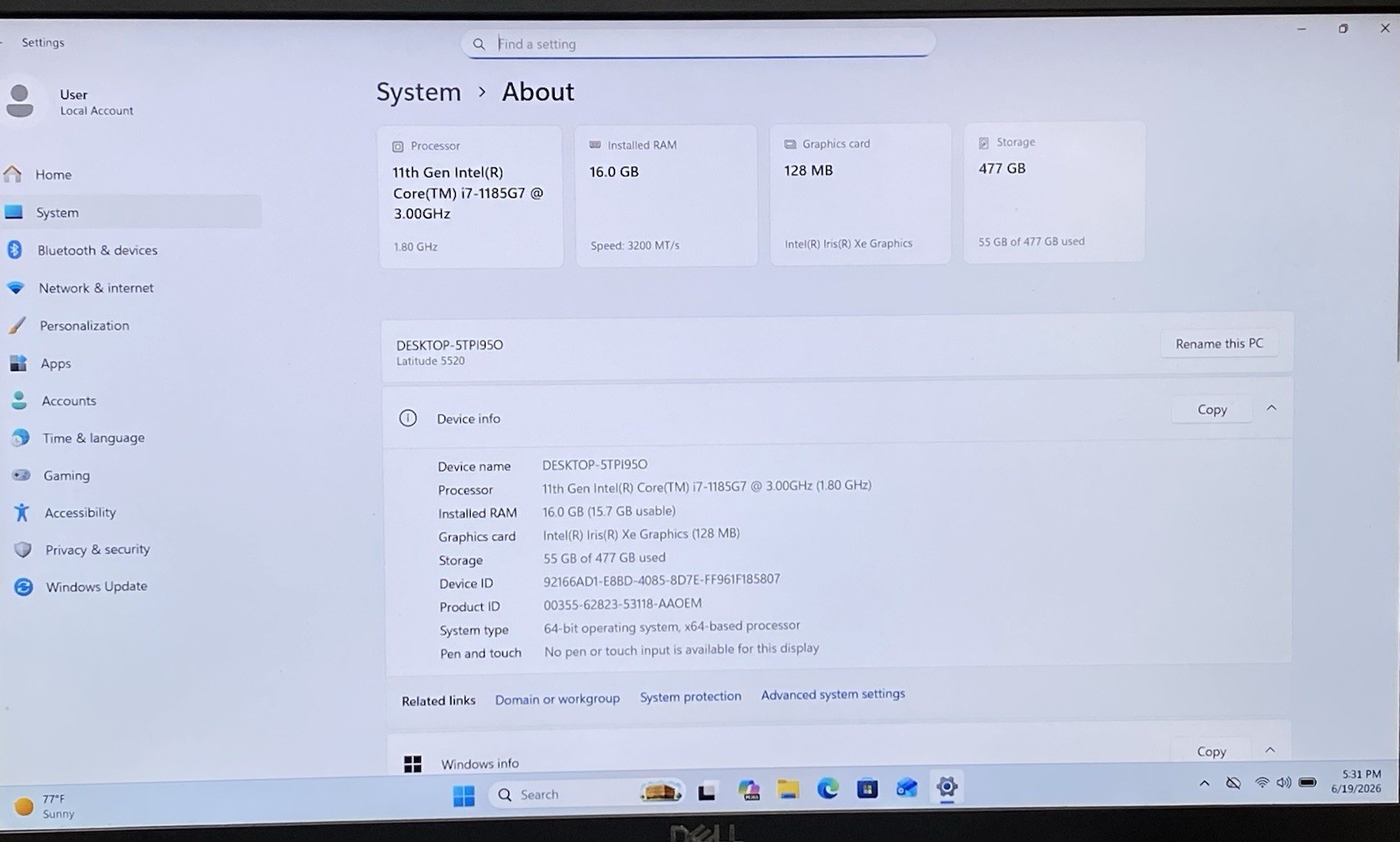Launch Copilot from the taskbar
Viewport: 1400px width, 842px height.
click(749, 790)
